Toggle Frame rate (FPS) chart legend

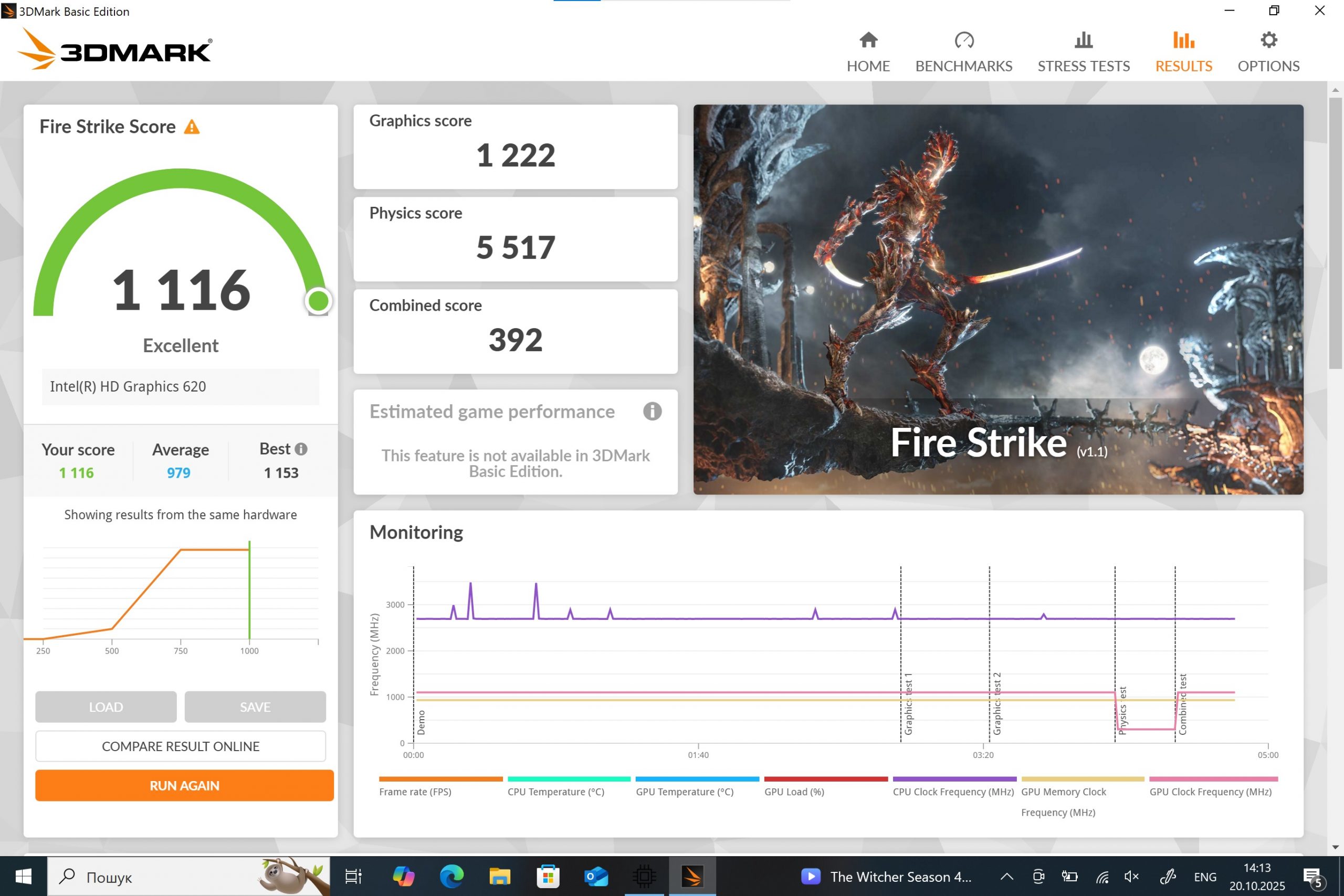(x=415, y=792)
